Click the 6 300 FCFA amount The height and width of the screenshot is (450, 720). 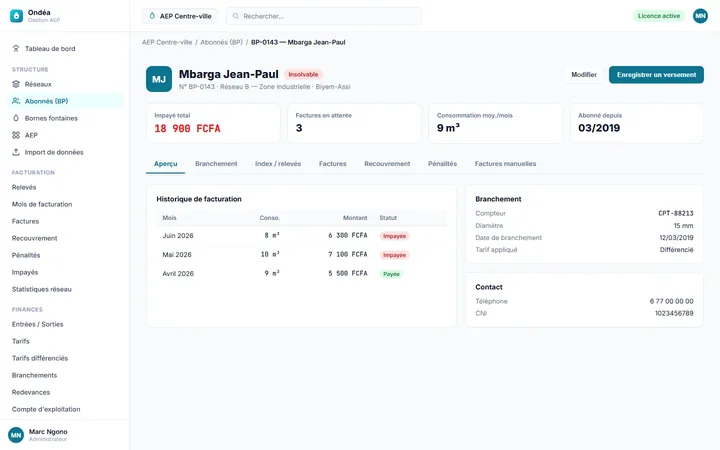coord(348,236)
